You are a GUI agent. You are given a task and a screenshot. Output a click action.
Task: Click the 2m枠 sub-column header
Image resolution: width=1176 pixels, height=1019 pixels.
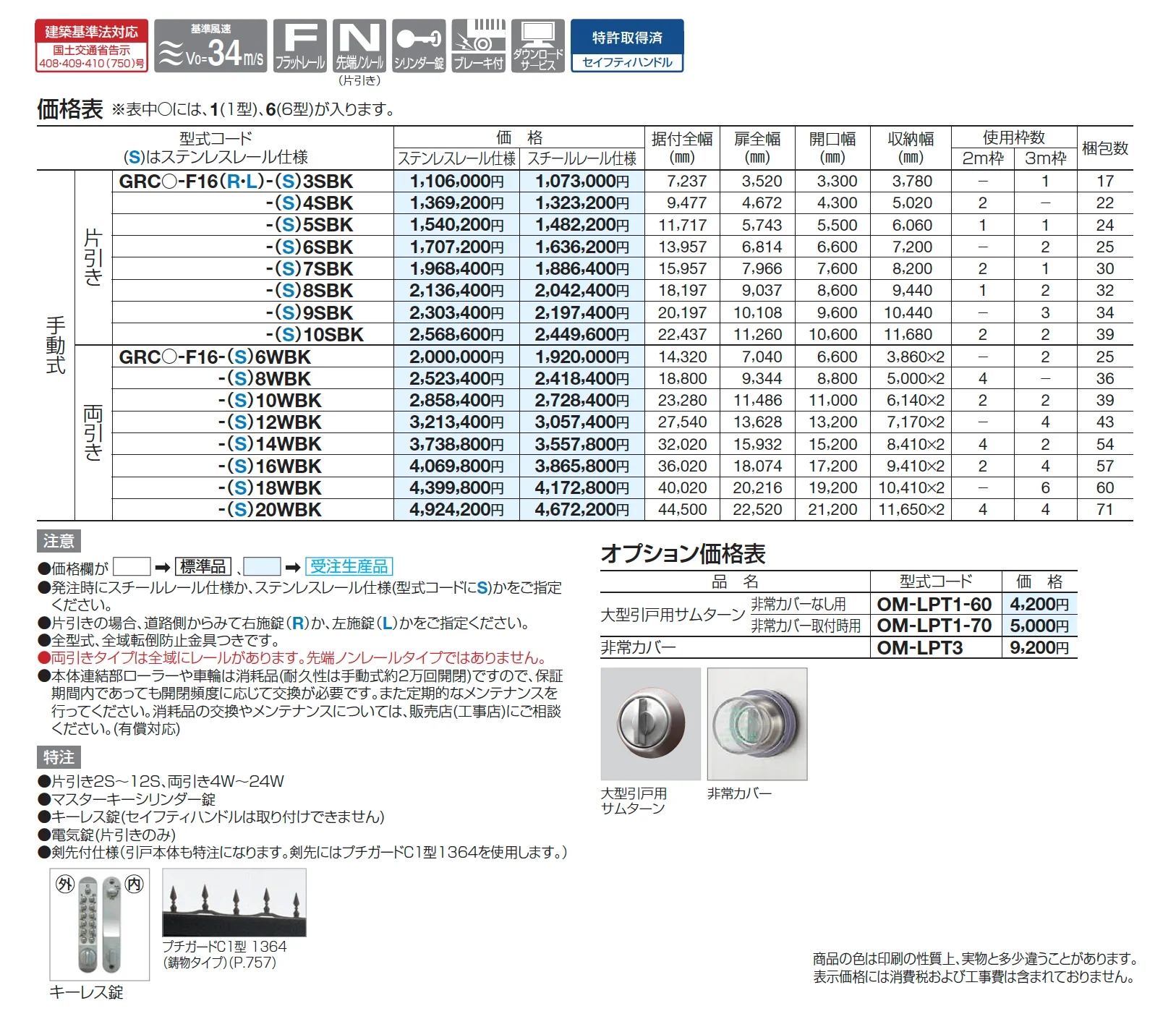pos(983,159)
